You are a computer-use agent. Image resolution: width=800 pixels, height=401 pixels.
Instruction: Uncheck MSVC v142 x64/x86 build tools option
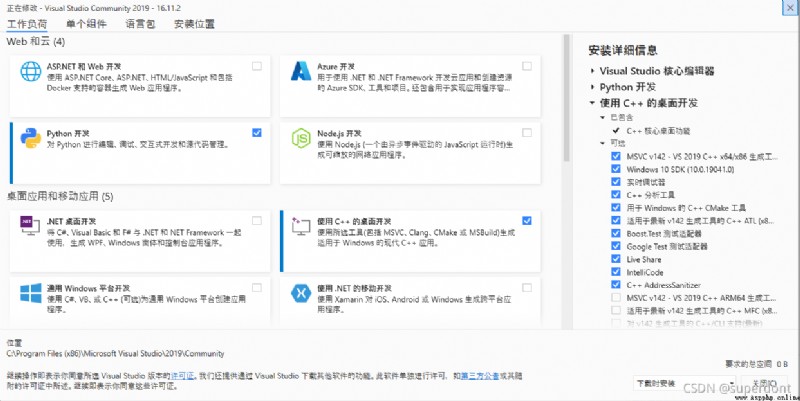[616, 156]
